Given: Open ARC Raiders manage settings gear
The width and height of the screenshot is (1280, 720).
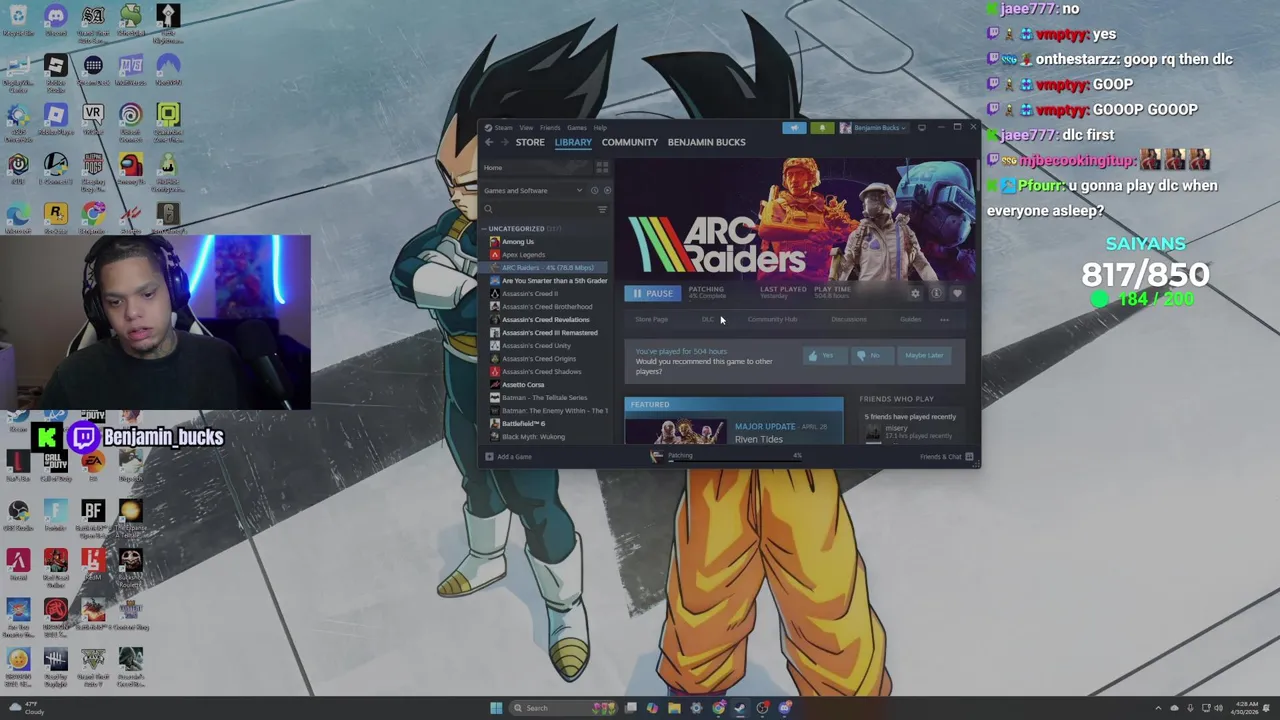Looking at the screenshot, I should (x=915, y=293).
